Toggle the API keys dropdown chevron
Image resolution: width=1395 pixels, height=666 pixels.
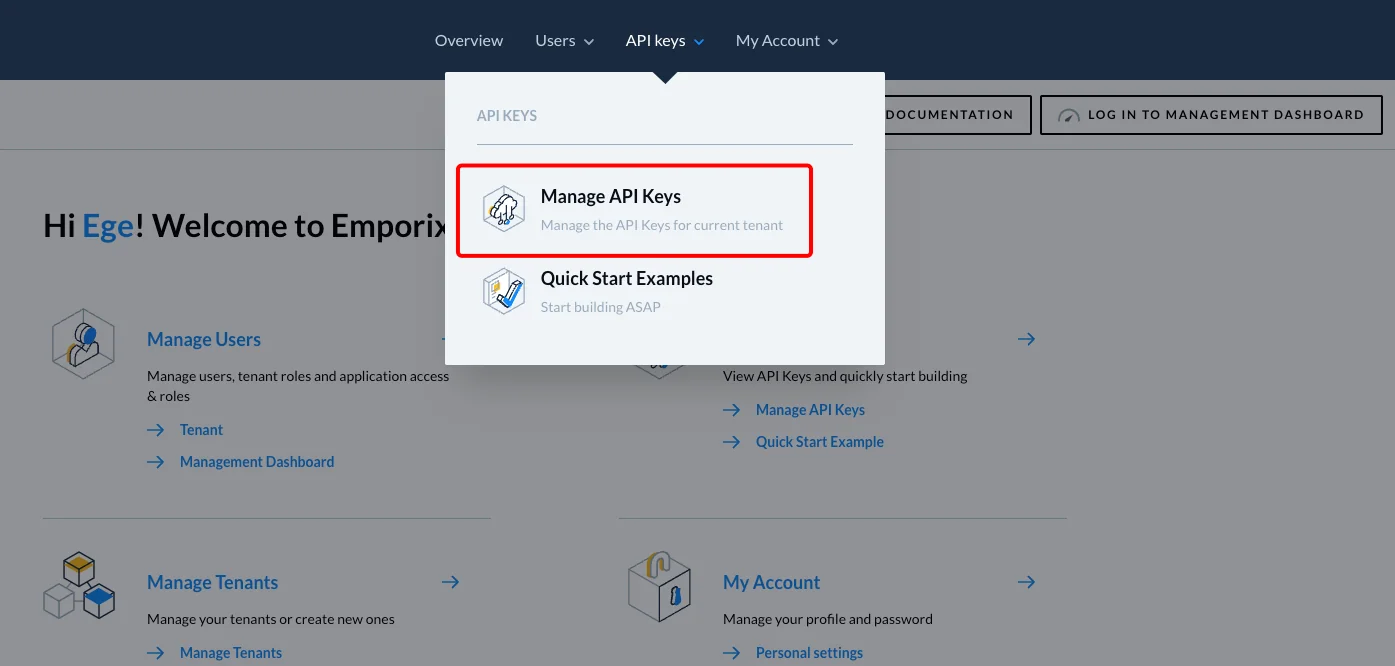point(699,42)
